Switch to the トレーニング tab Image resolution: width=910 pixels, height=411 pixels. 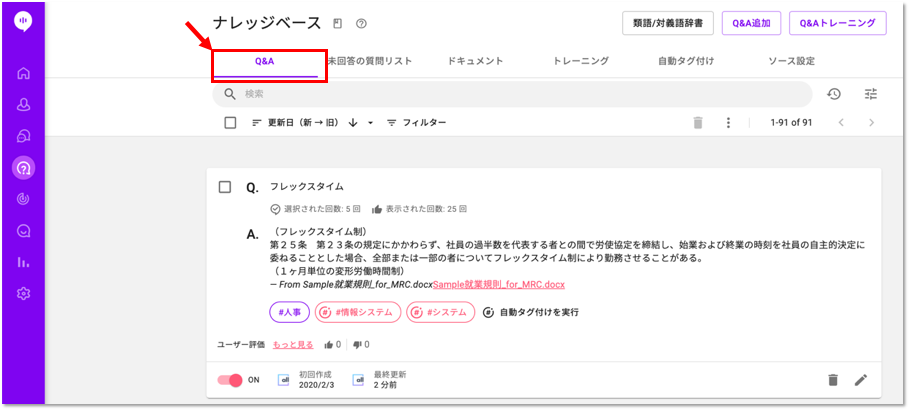click(x=580, y=61)
